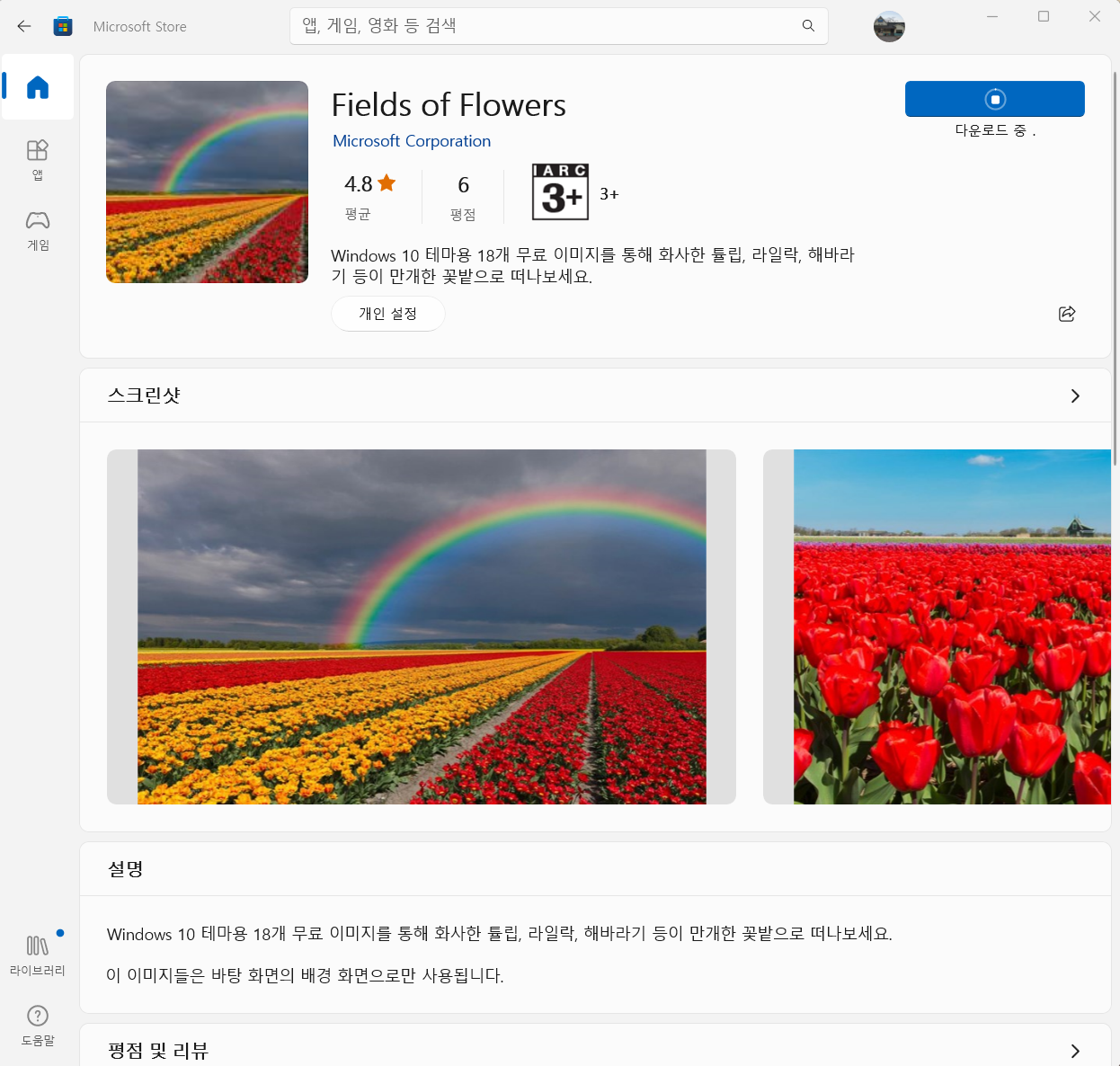The height and width of the screenshot is (1066, 1120).
Task: Open the Home tab in sidebar
Action: coord(38,87)
